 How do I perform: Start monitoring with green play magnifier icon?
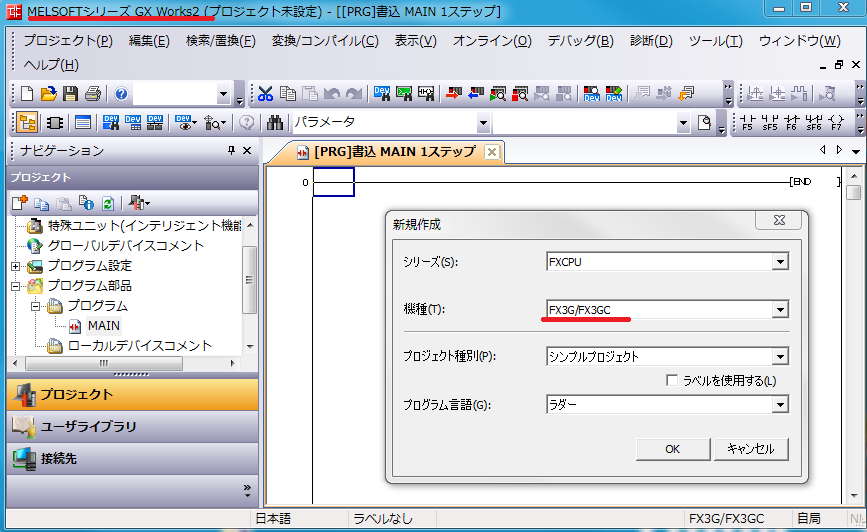498,93
